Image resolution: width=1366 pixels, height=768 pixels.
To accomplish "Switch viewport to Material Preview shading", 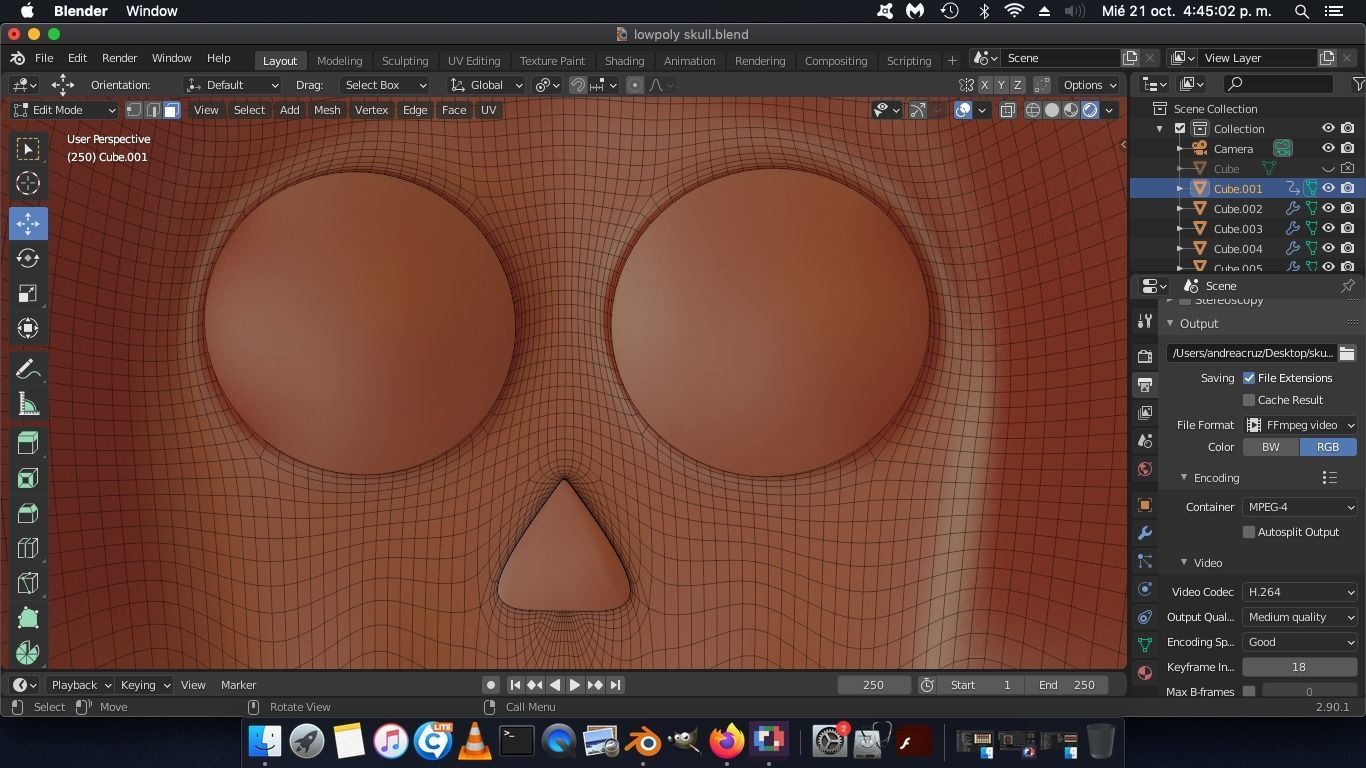I will pyautogui.click(x=1071, y=110).
